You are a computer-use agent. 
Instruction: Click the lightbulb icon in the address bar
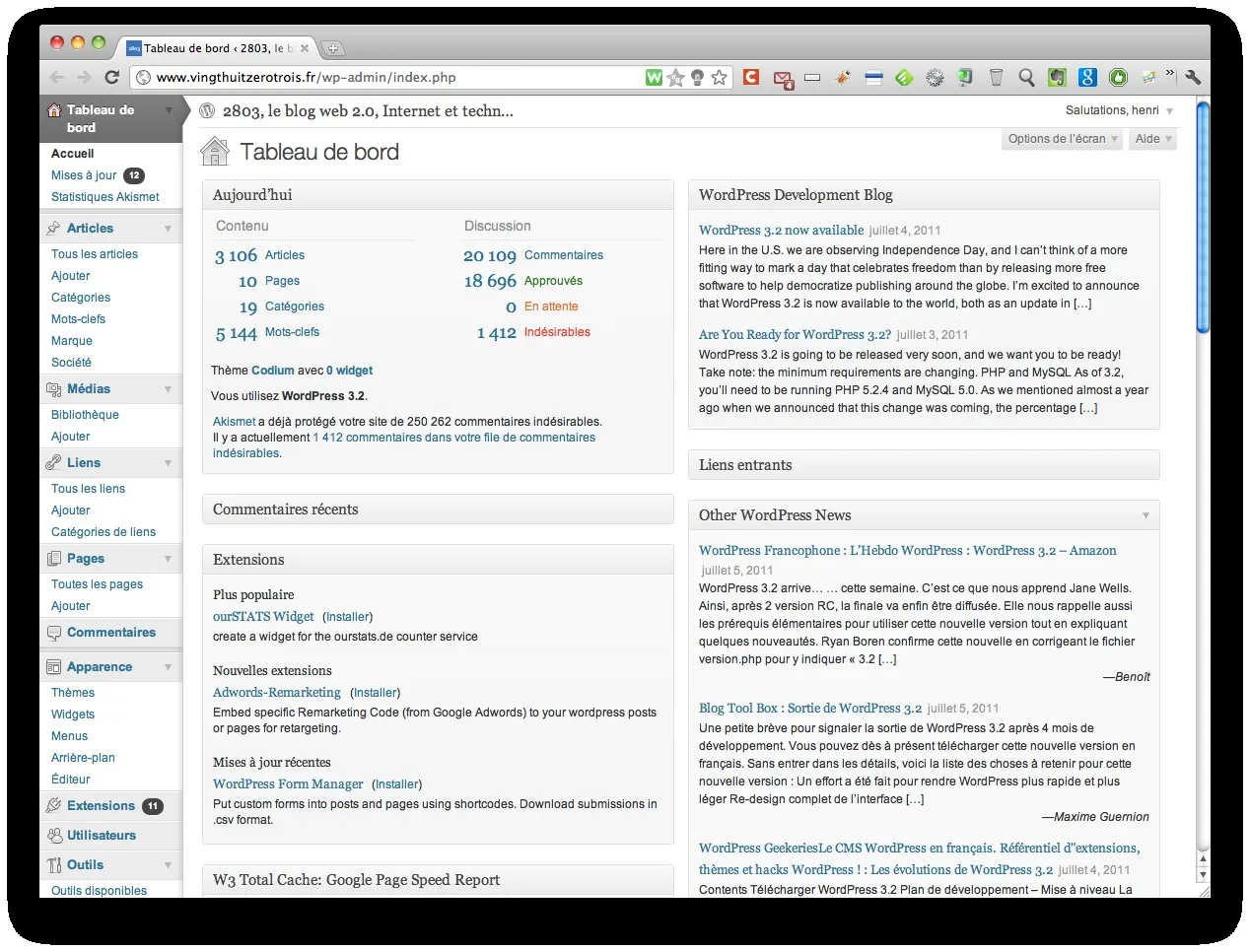pos(697,77)
